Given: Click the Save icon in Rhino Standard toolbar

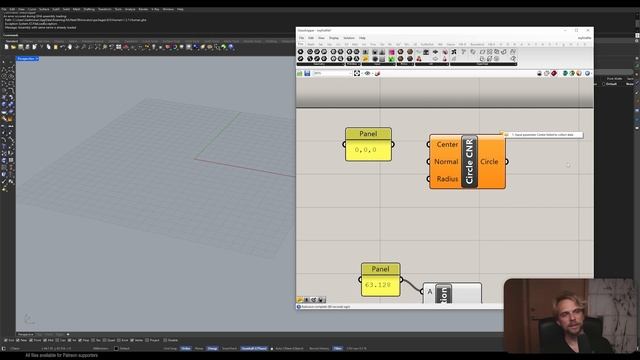Looking at the screenshot, I should (x=20, y=47).
